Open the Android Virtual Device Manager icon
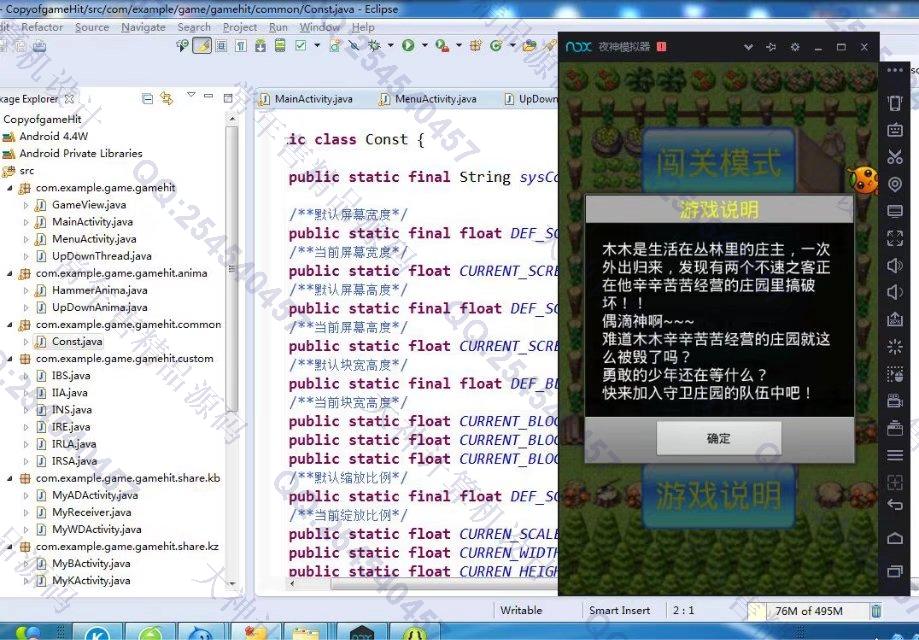Image resolution: width=919 pixels, height=640 pixels. pyautogui.click(x=280, y=45)
